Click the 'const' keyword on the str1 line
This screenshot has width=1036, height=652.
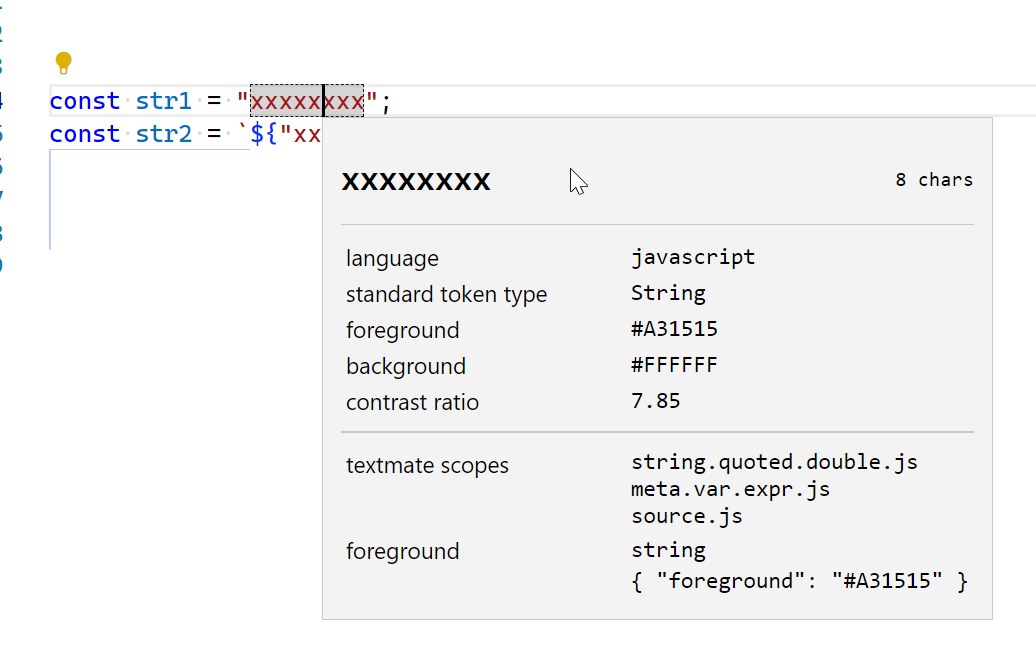point(85,101)
